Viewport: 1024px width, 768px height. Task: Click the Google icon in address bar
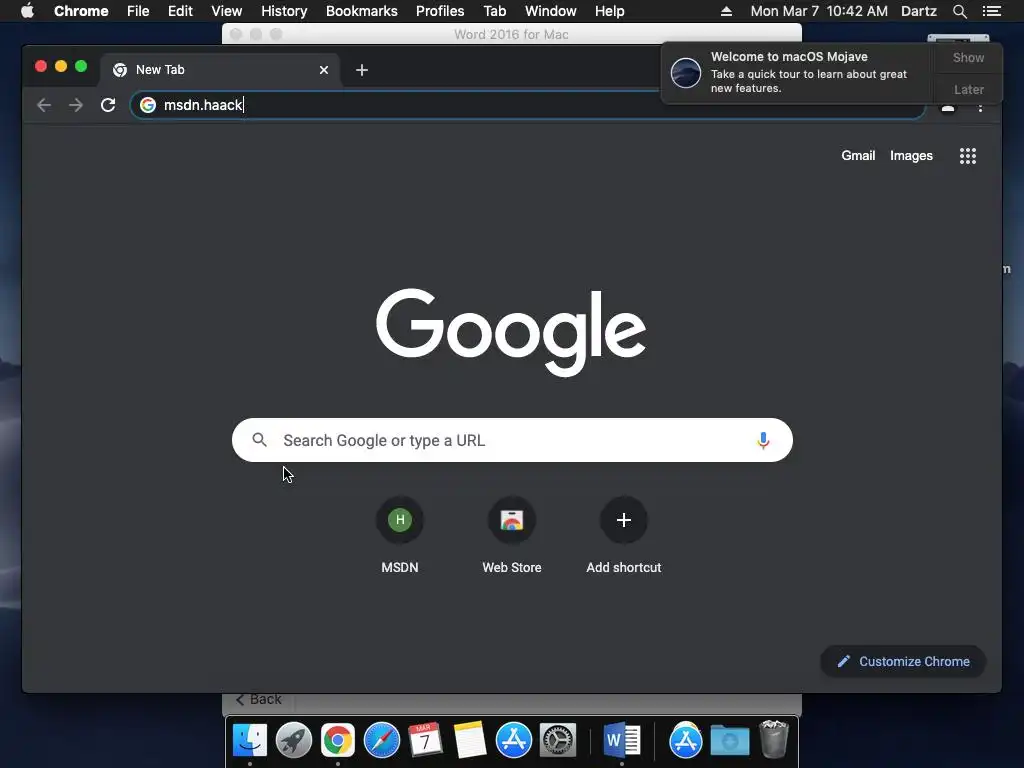148,104
